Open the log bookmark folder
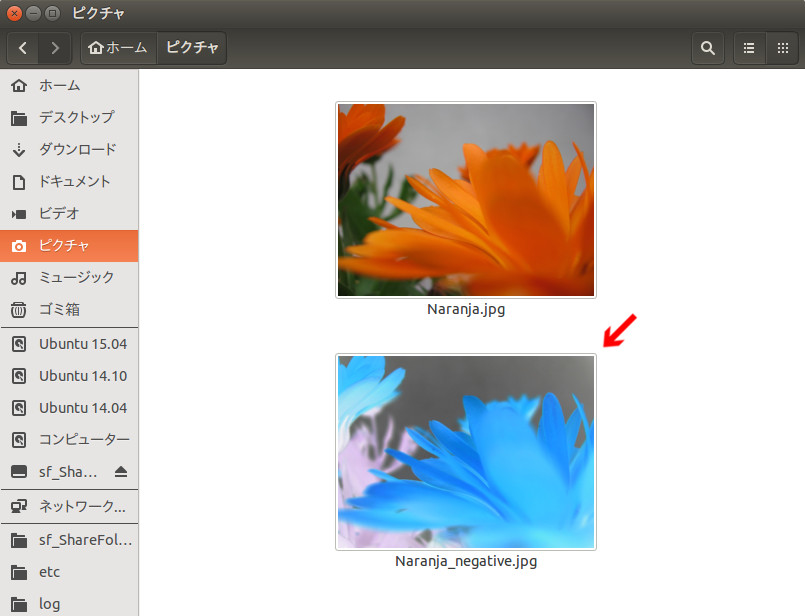Image resolution: width=805 pixels, height=616 pixels. pos(69,604)
